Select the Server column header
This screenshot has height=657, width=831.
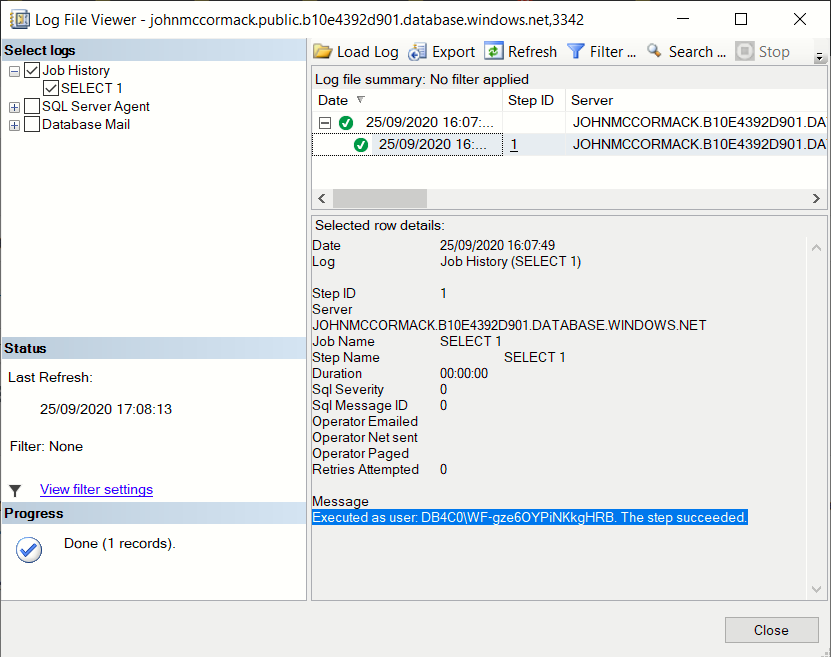[592, 100]
